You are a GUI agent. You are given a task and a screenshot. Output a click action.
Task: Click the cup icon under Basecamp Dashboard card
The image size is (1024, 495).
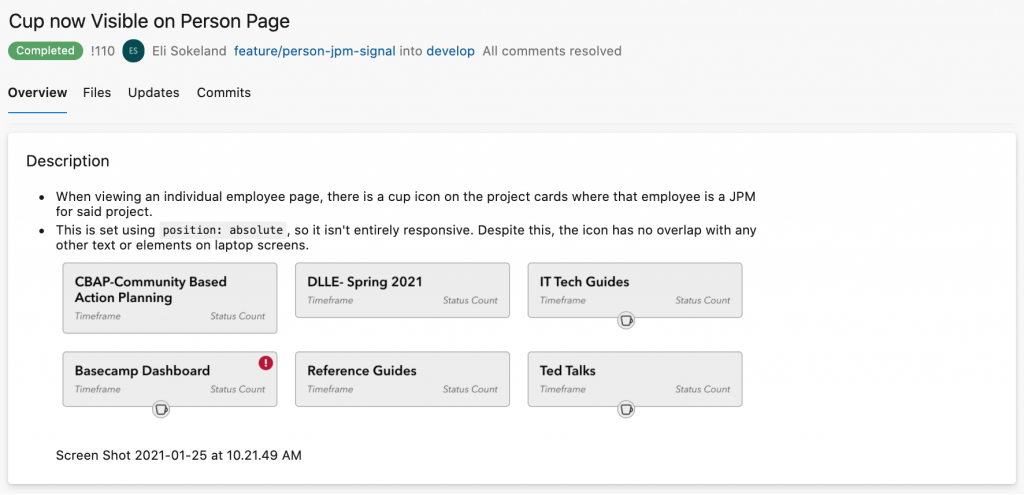[x=161, y=408]
